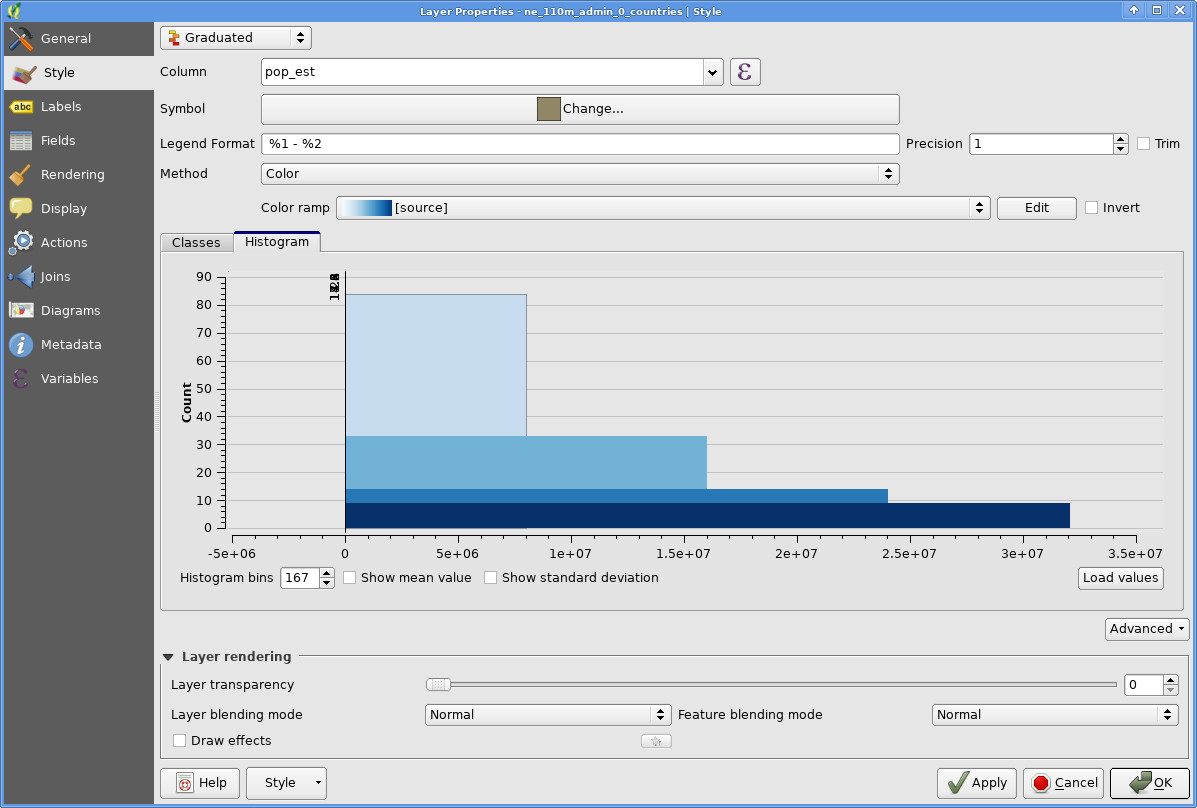Image resolution: width=1197 pixels, height=808 pixels.
Task: Open the General settings icon
Action: point(21,39)
